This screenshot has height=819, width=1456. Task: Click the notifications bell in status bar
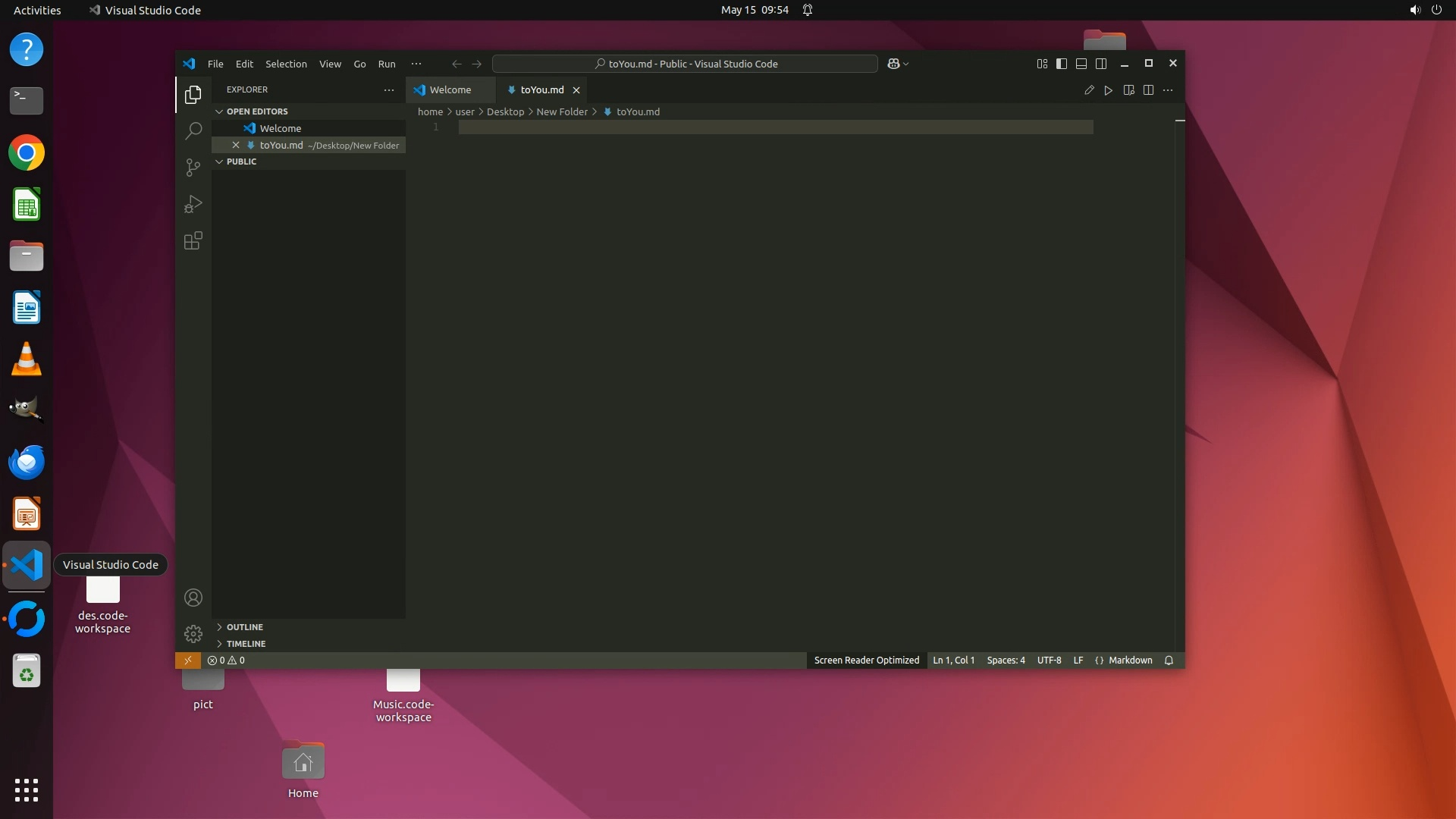click(1169, 661)
